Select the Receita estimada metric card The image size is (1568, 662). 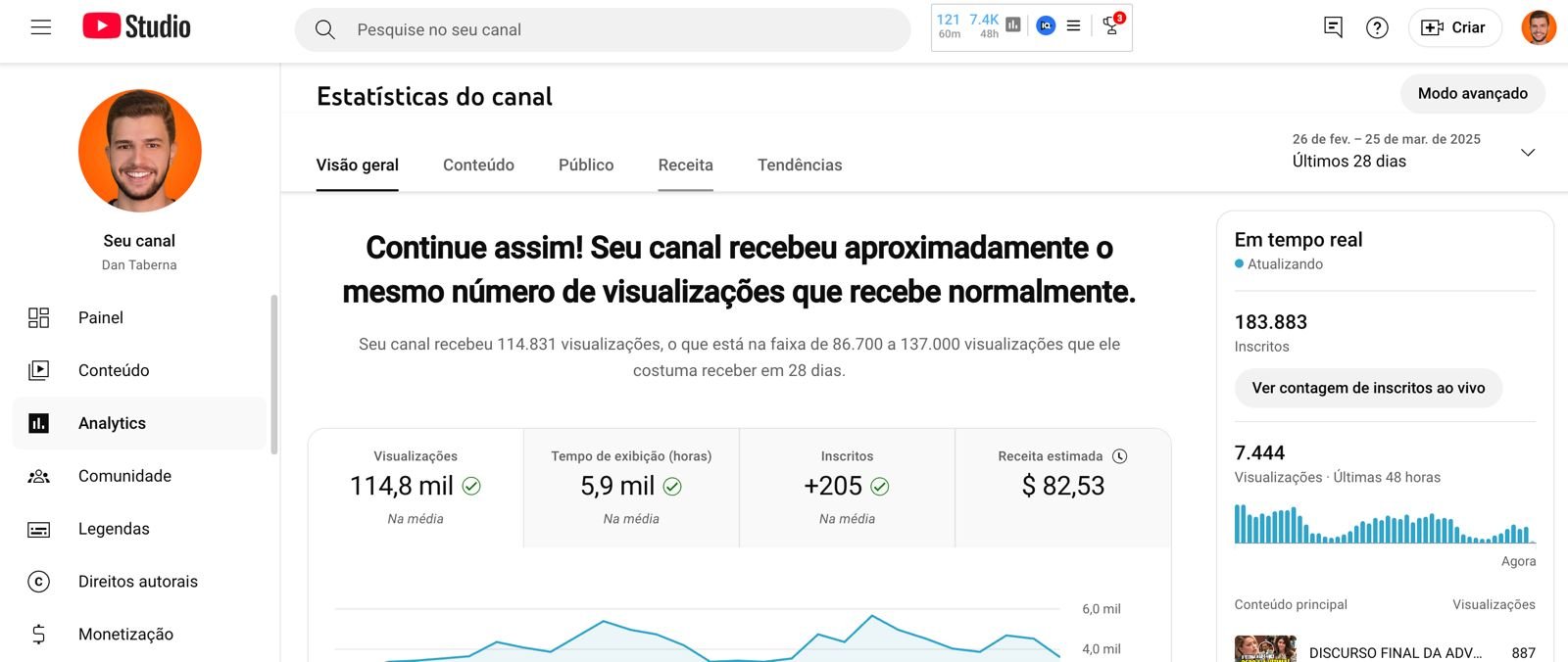[1063, 488]
